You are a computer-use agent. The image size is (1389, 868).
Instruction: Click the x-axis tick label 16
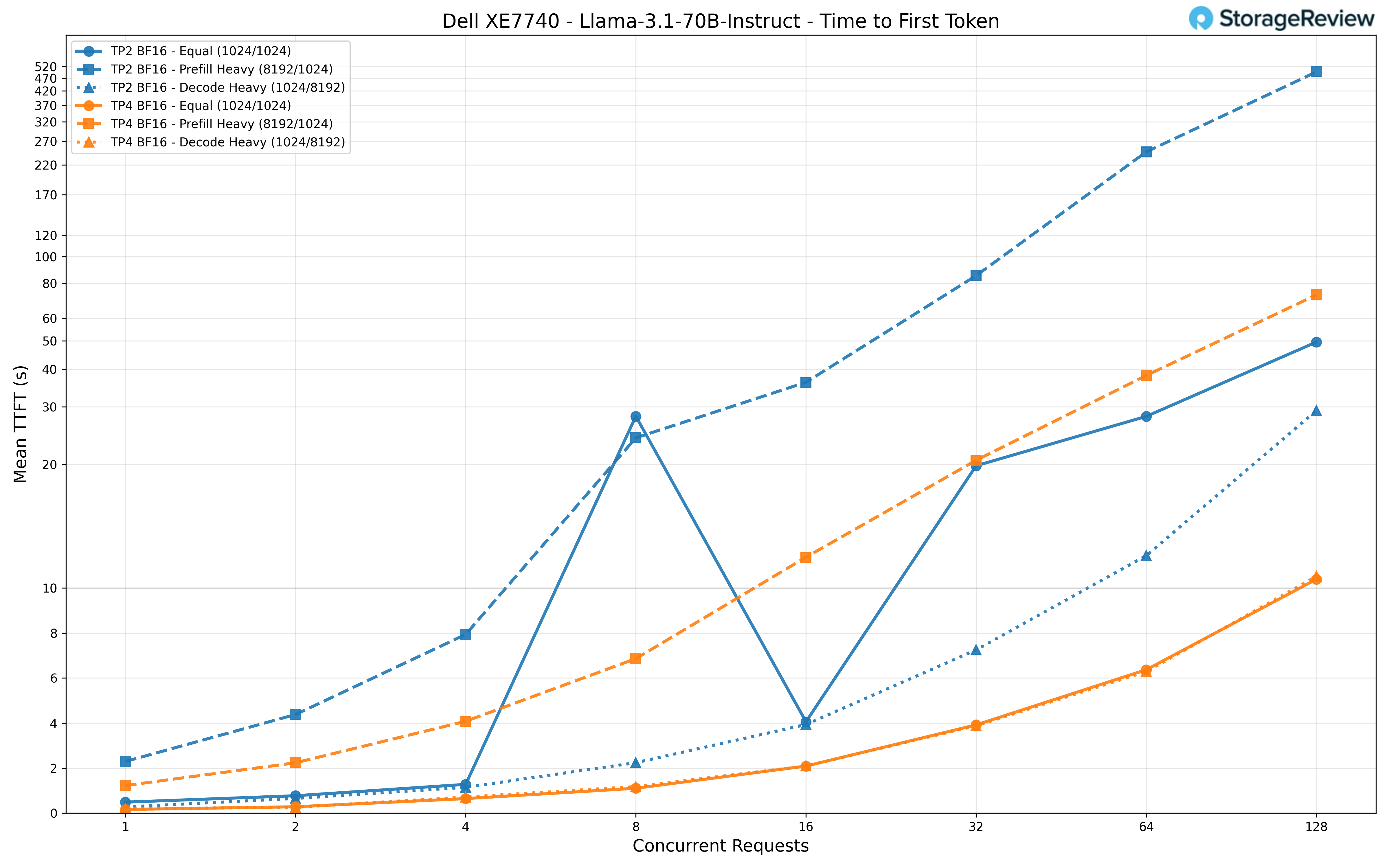click(x=805, y=827)
